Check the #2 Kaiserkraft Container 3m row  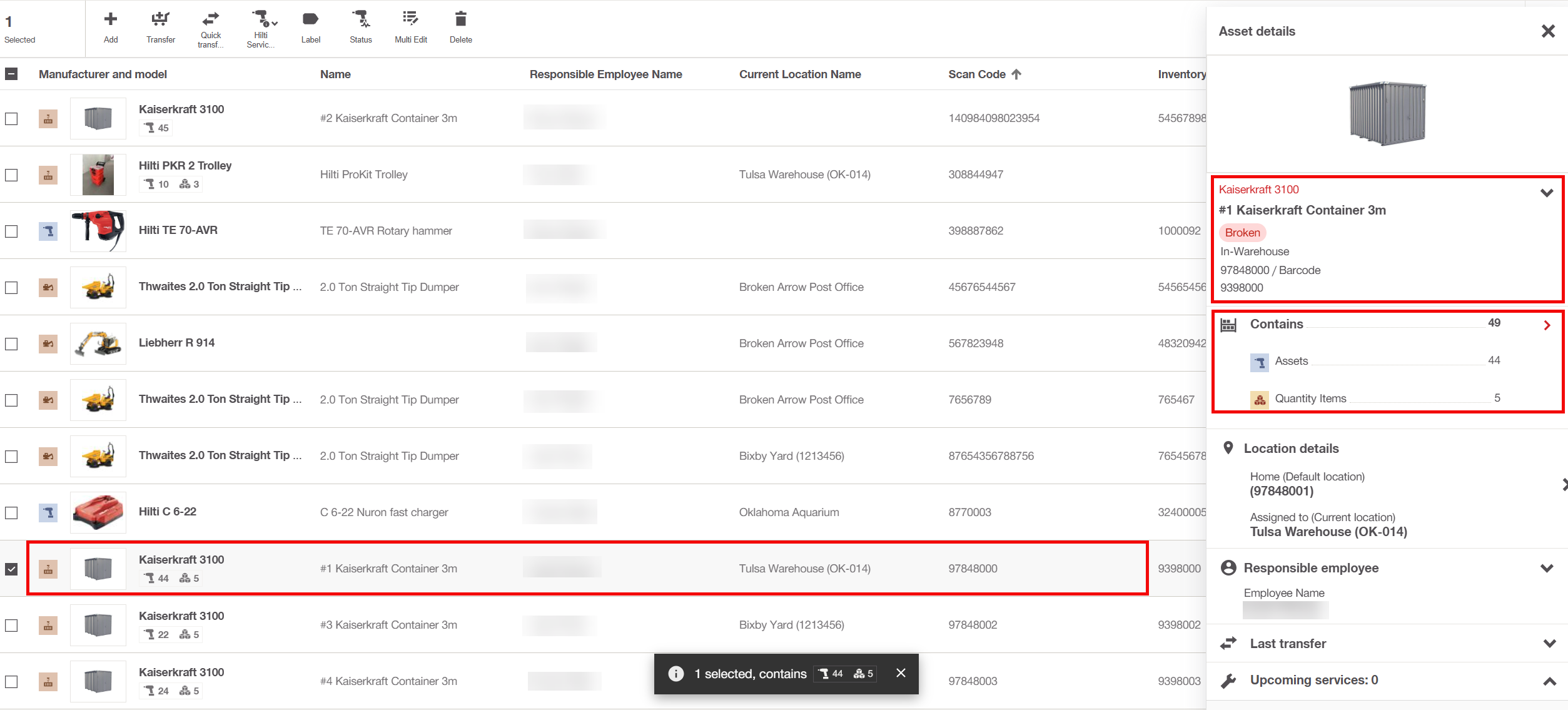click(x=11, y=118)
